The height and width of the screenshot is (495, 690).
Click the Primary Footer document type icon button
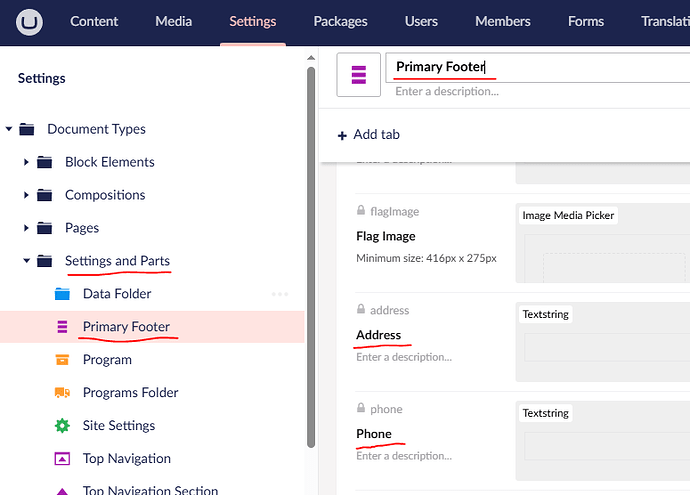(x=359, y=75)
